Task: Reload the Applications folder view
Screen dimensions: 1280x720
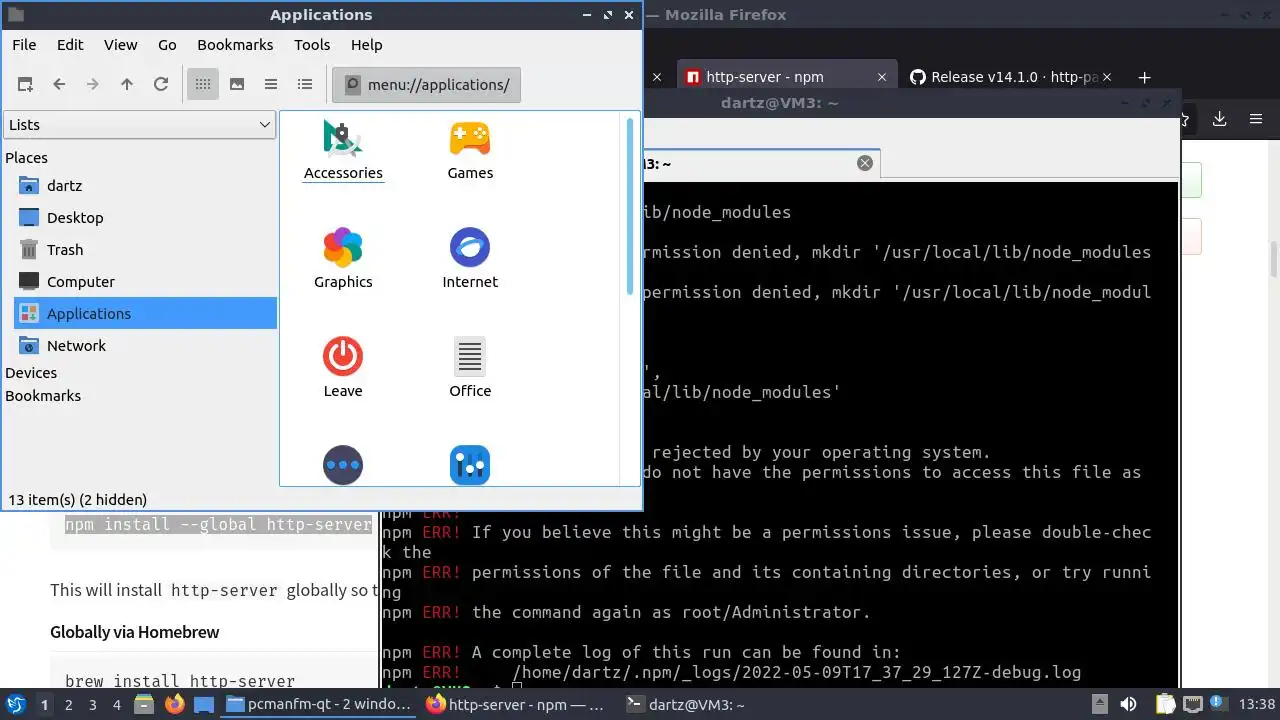Action: coord(161,85)
